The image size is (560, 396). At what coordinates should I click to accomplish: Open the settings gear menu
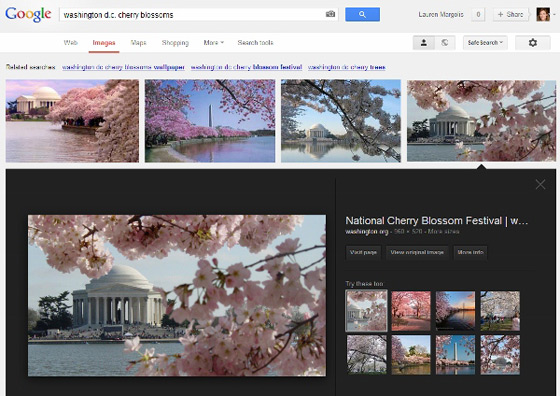532,43
